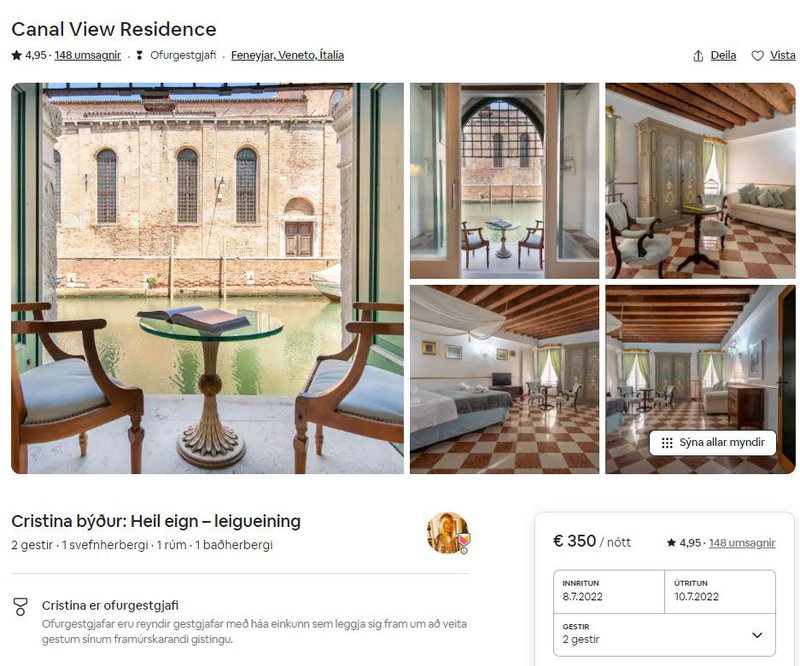
Task: Click the star rating icon at top
Action: tap(16, 55)
